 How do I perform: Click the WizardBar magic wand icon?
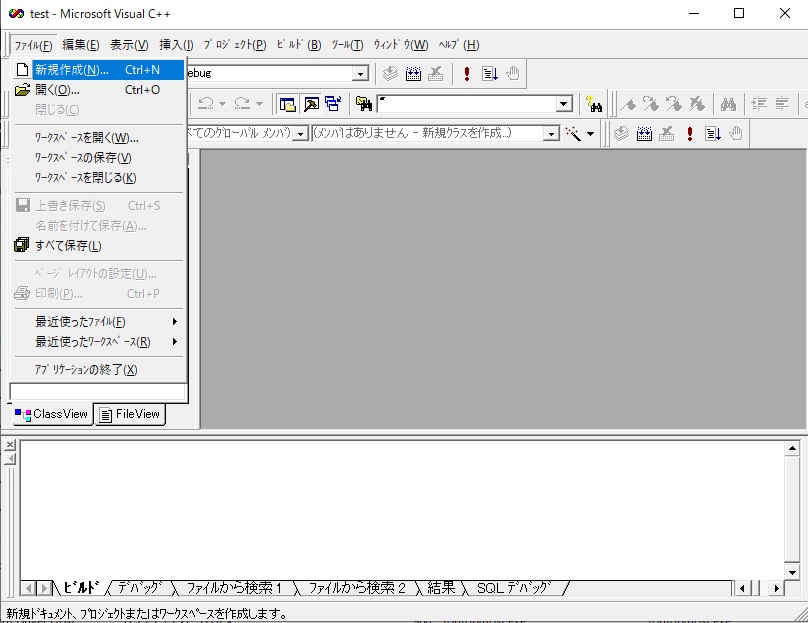pos(573,133)
